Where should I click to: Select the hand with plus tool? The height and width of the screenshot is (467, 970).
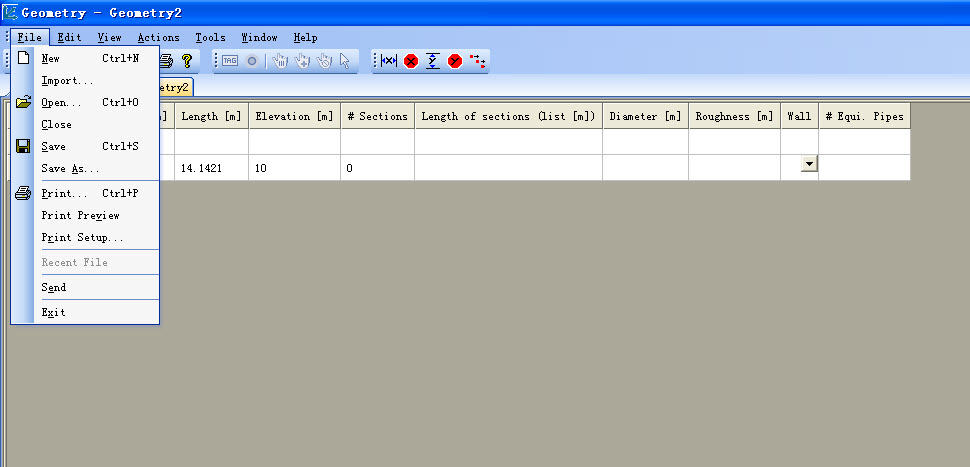coord(303,61)
